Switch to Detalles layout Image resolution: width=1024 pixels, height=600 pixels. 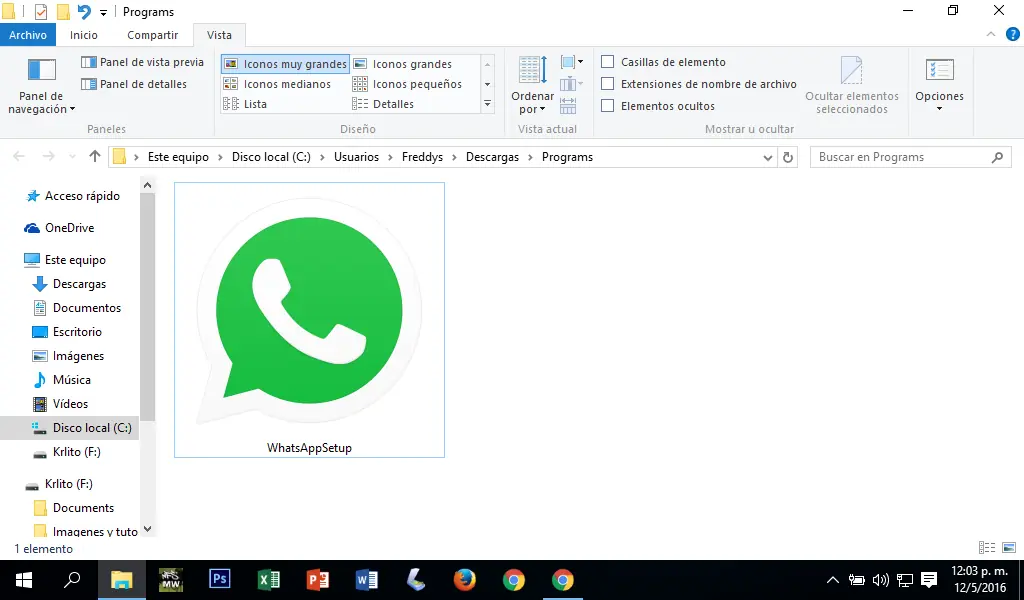click(383, 104)
